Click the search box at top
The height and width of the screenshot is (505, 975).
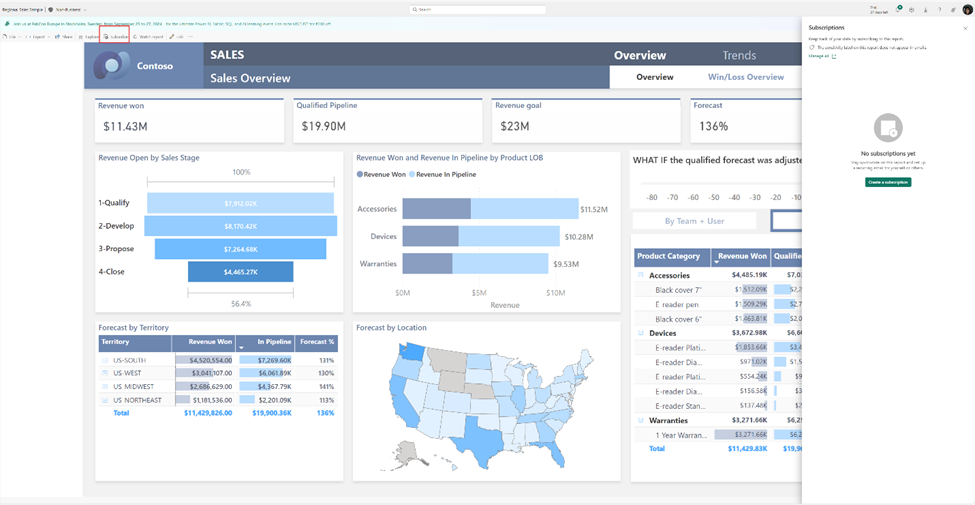point(478,10)
